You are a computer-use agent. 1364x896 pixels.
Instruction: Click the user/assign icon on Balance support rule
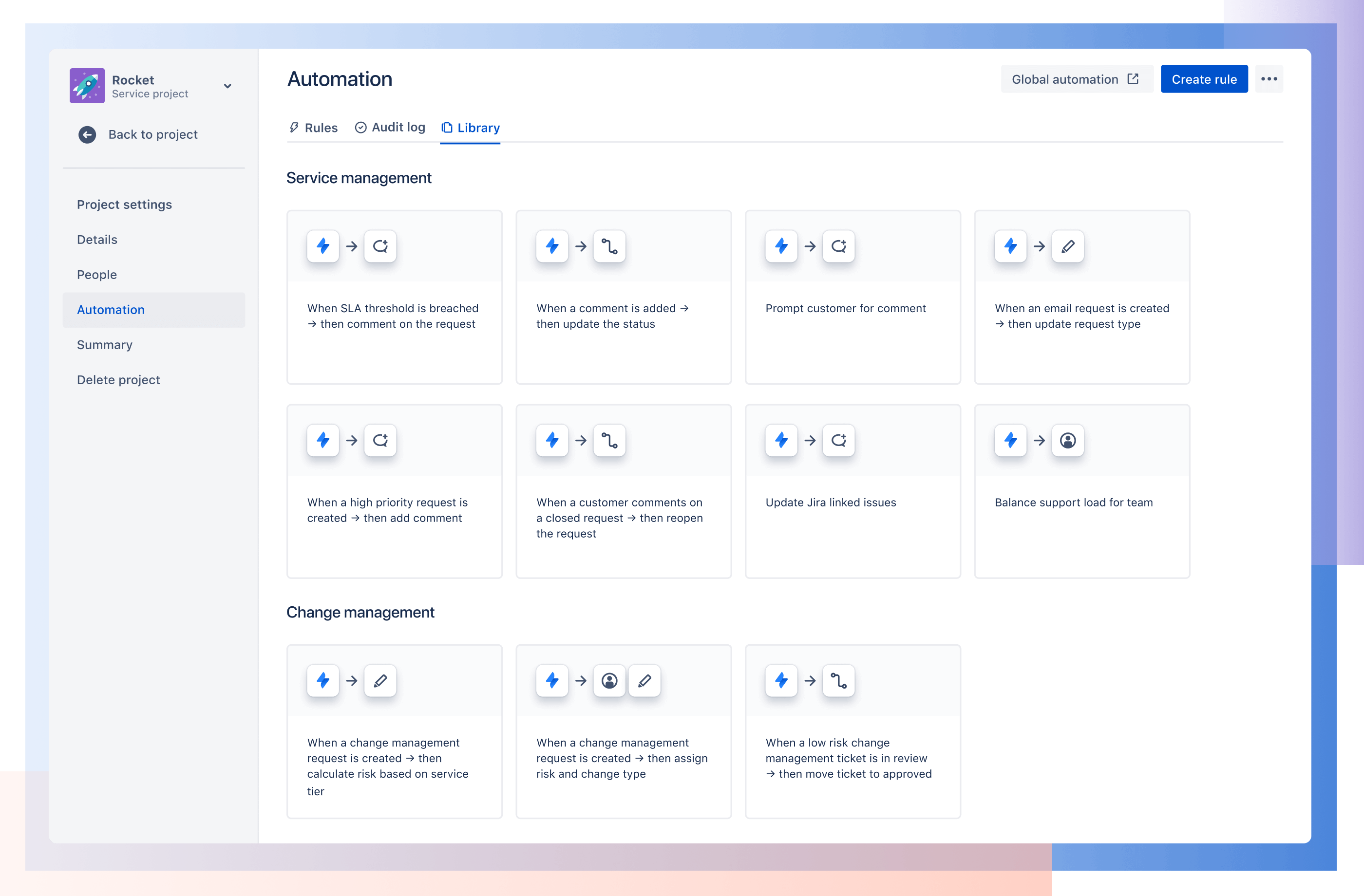pyautogui.click(x=1067, y=440)
